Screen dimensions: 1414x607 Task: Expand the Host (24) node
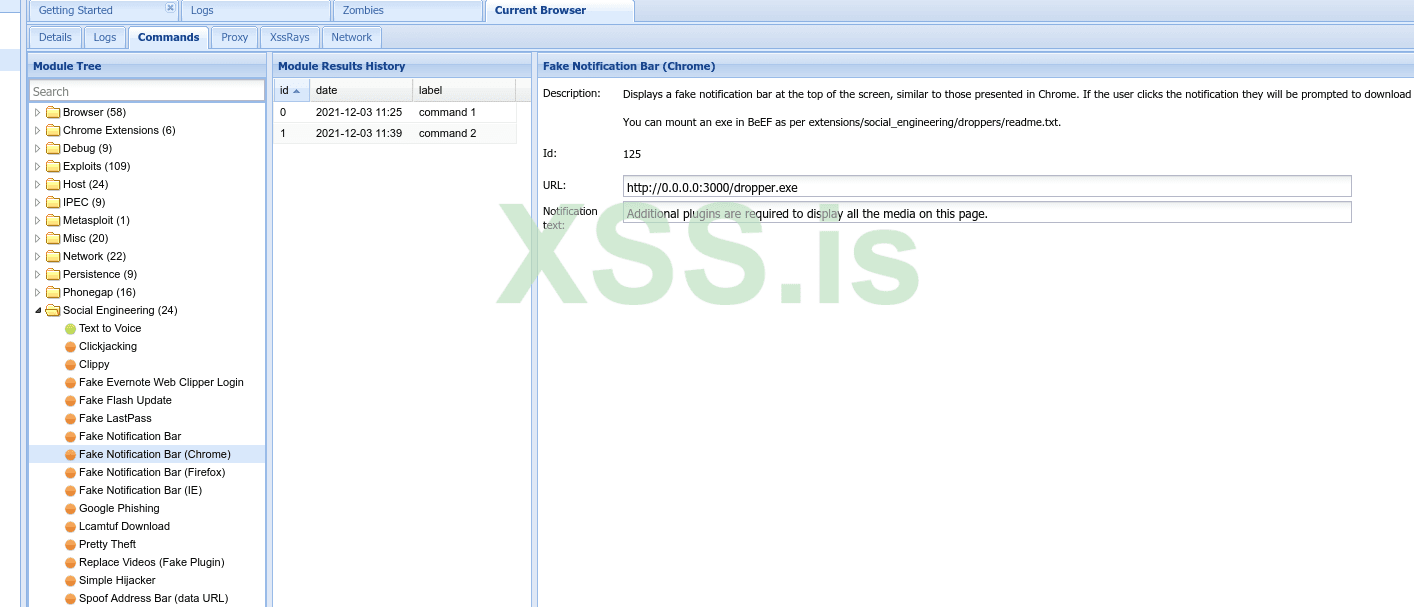pos(38,184)
